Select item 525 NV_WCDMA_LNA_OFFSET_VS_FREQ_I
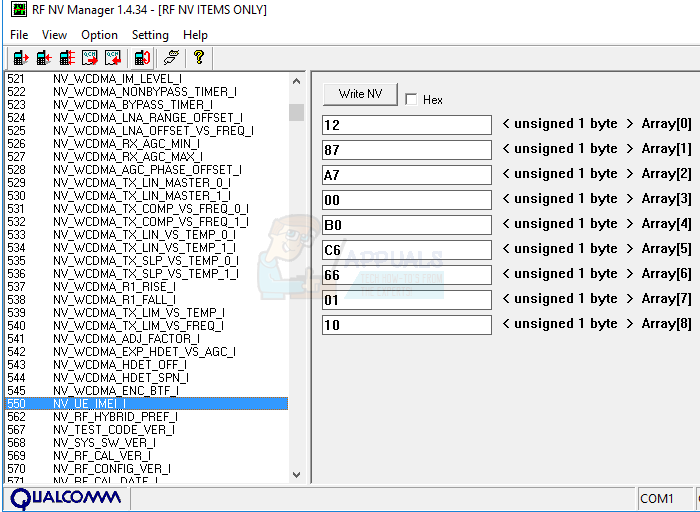This screenshot has width=700, height=512. coord(146,130)
